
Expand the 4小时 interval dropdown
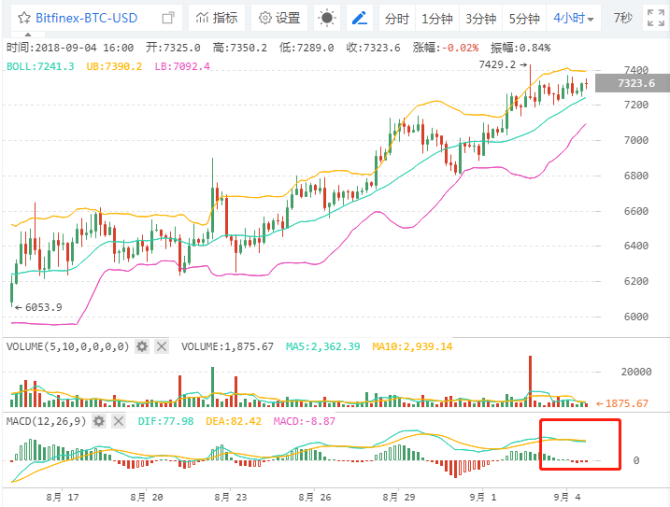tap(575, 18)
